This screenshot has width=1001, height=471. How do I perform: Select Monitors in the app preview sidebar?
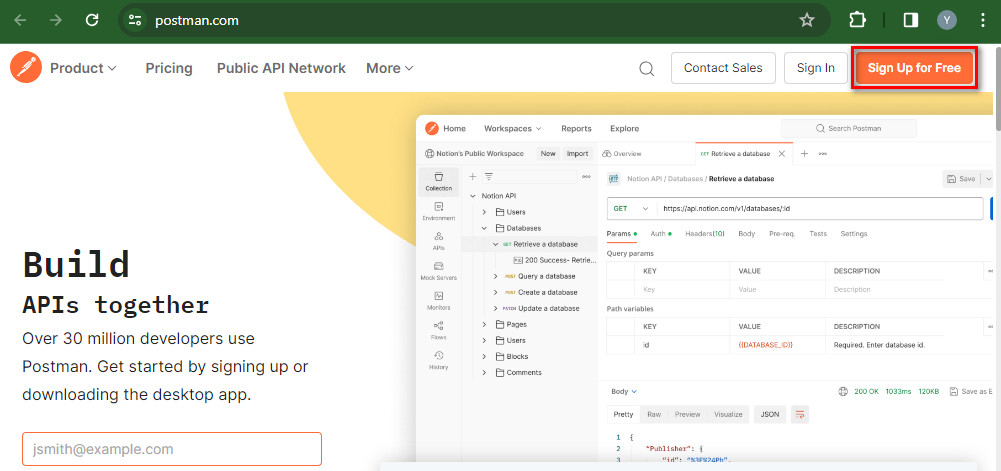439,301
